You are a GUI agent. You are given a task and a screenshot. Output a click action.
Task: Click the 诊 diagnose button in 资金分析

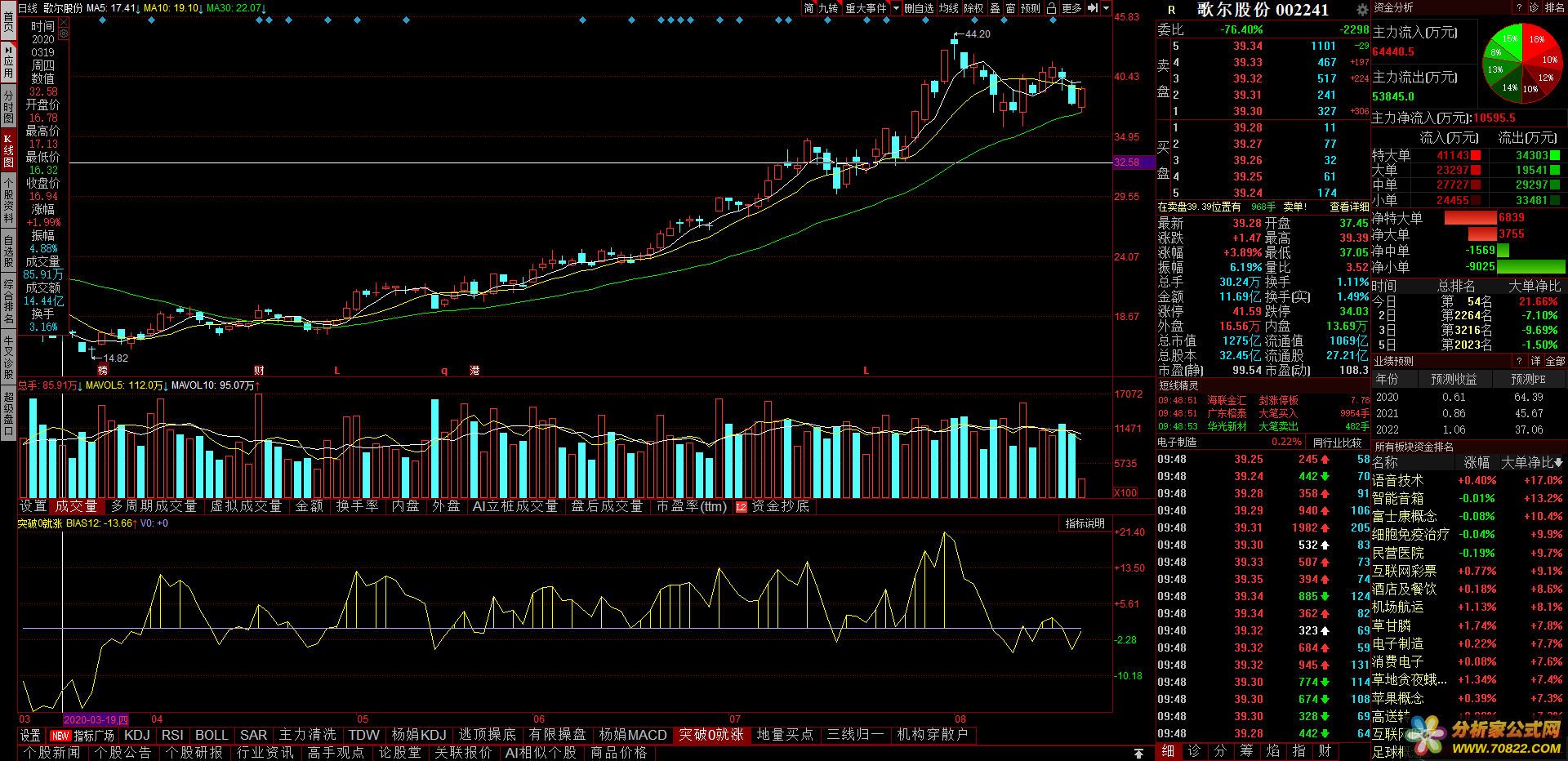(1534, 7)
